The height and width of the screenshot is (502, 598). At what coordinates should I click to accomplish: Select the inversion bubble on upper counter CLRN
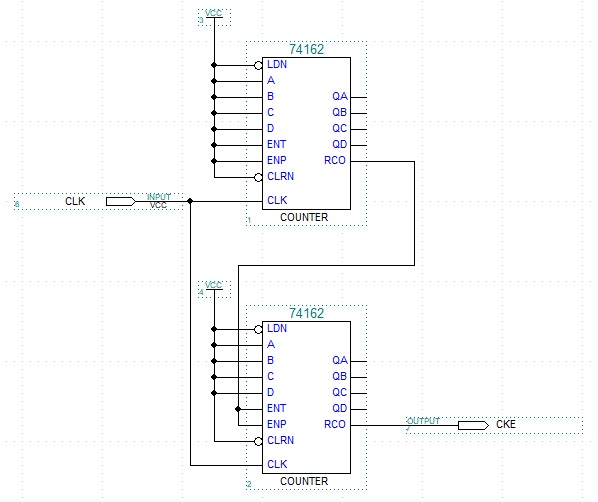(258, 177)
